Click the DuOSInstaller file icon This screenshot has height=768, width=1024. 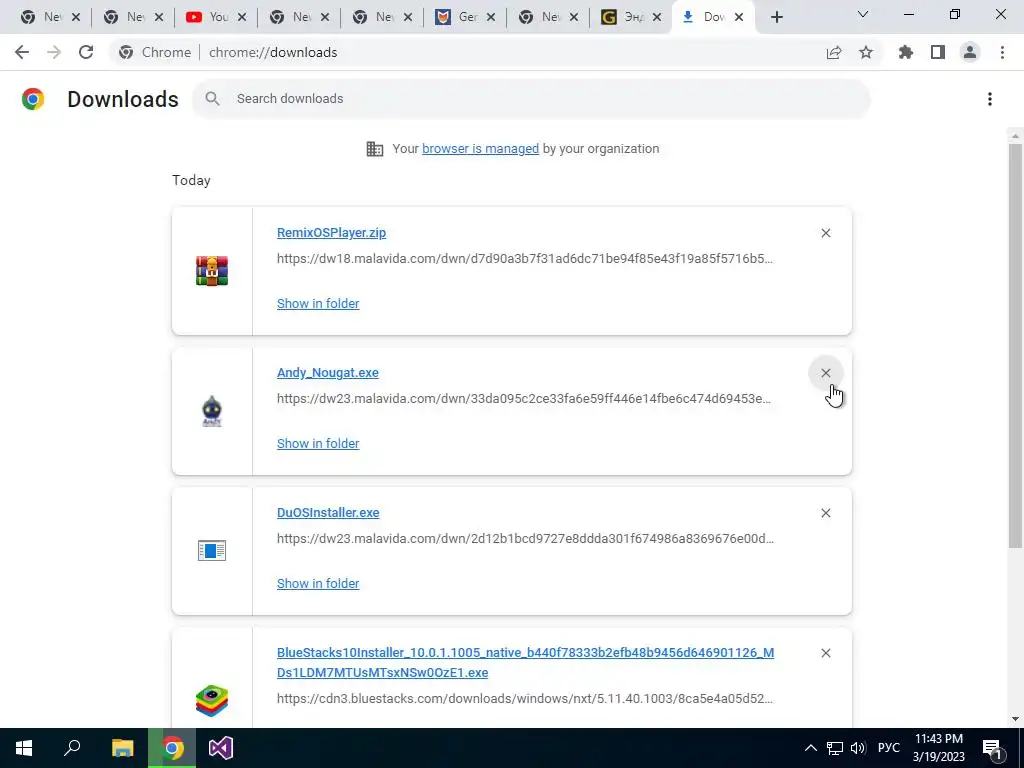(x=212, y=551)
